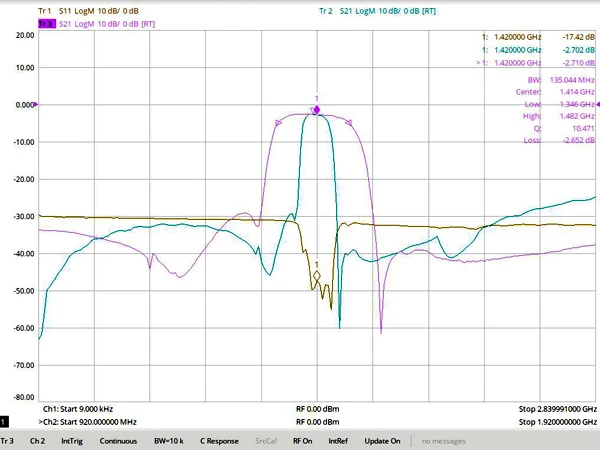Click the BW 135.044 MHz readout
The height and width of the screenshot is (450, 600).
coord(561,80)
